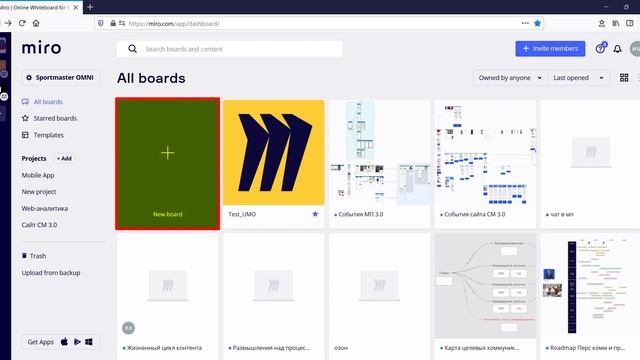Click the bookmark star in address bar

538,23
